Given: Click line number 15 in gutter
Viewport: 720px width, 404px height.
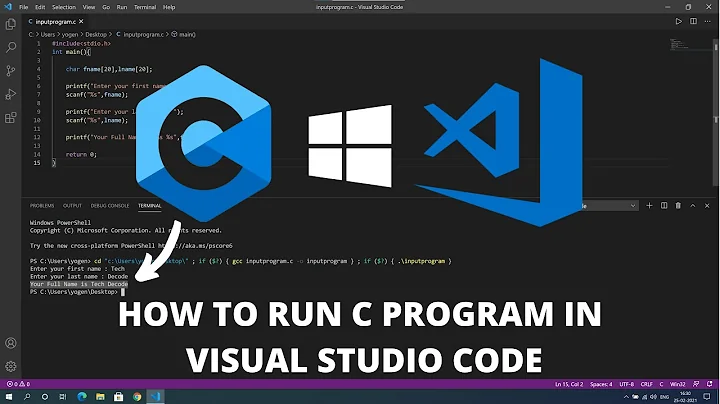Looking at the screenshot, I should (x=37, y=163).
